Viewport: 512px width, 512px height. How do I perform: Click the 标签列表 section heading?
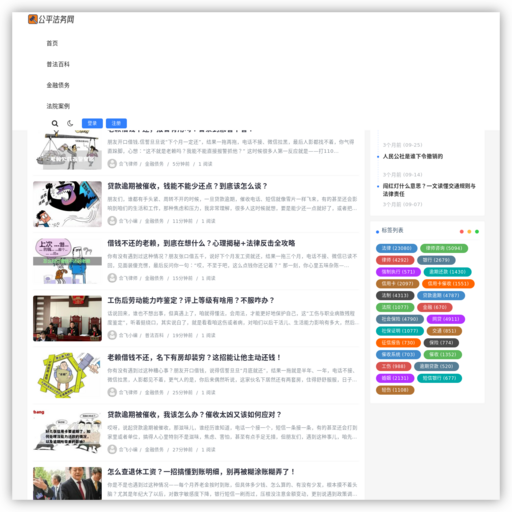392,230
